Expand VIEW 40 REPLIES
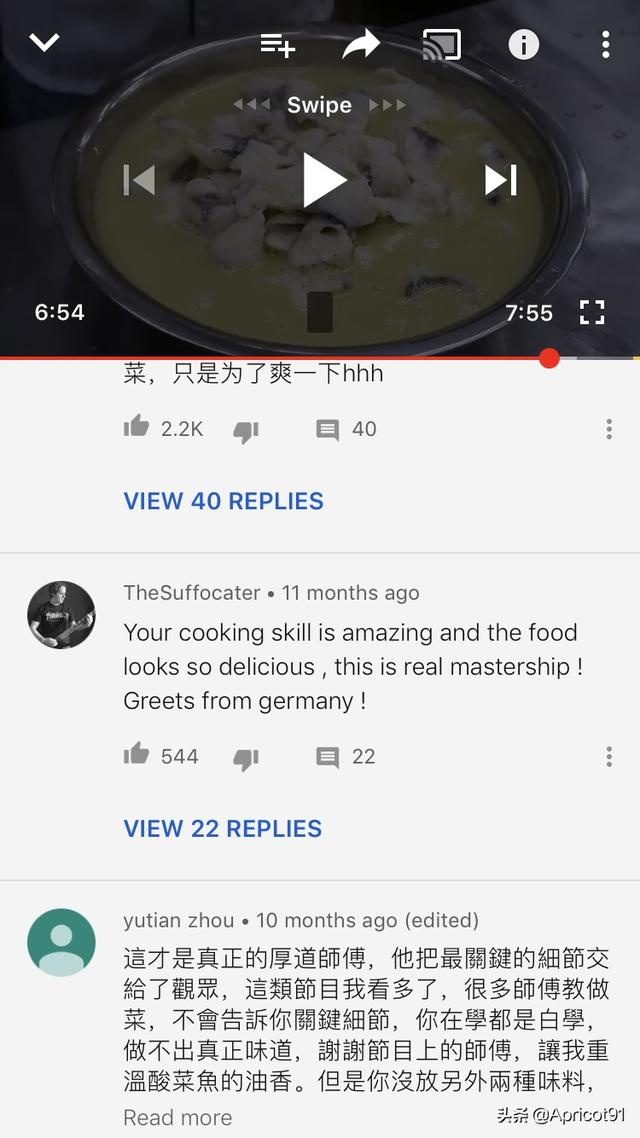Viewport: 640px width, 1138px height. point(223,501)
